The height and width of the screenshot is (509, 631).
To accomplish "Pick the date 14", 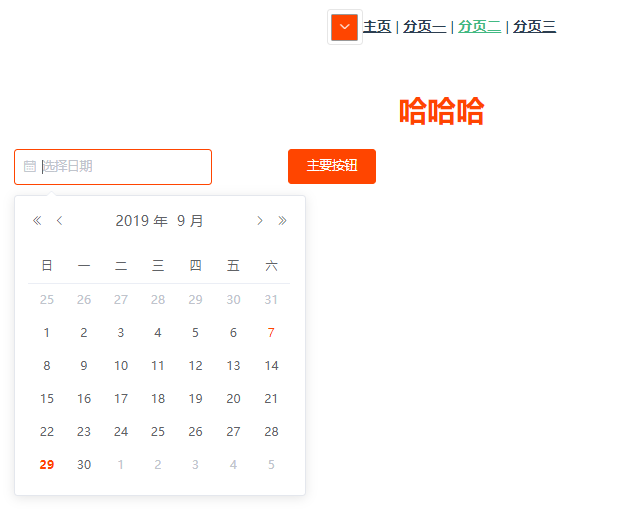I will tap(271, 366).
